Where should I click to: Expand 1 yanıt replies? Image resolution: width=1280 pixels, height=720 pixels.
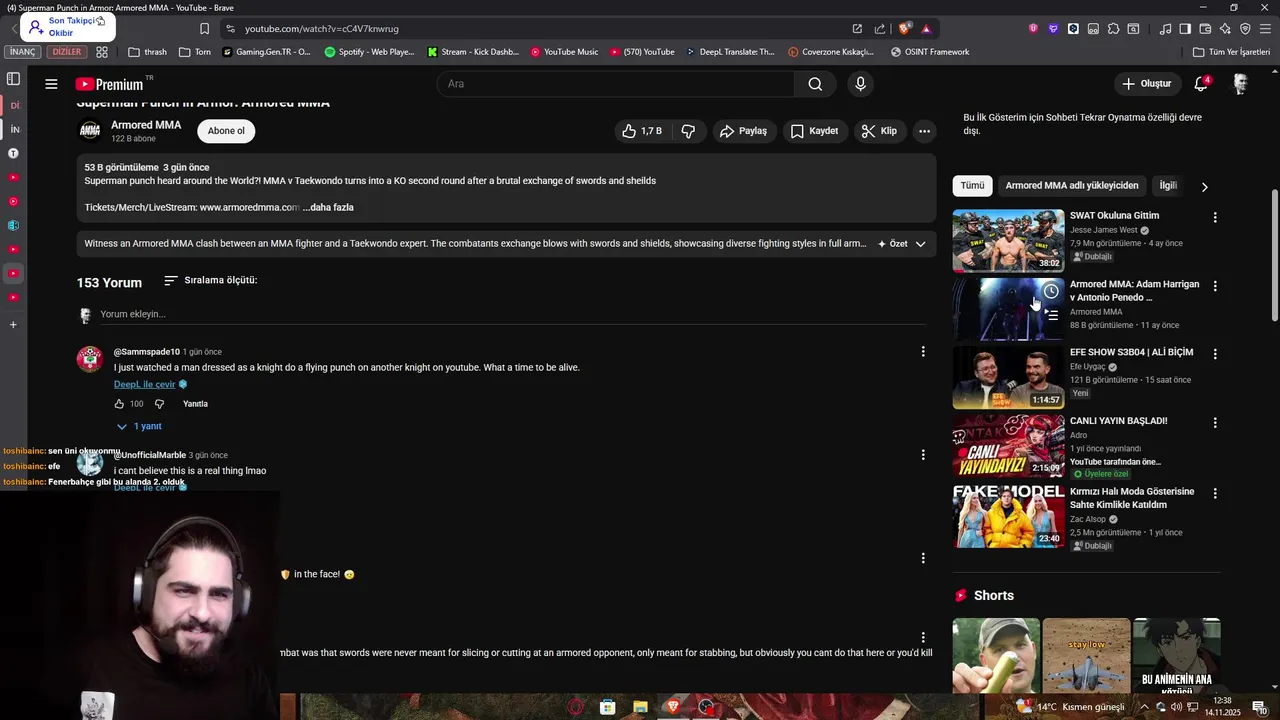(x=139, y=426)
